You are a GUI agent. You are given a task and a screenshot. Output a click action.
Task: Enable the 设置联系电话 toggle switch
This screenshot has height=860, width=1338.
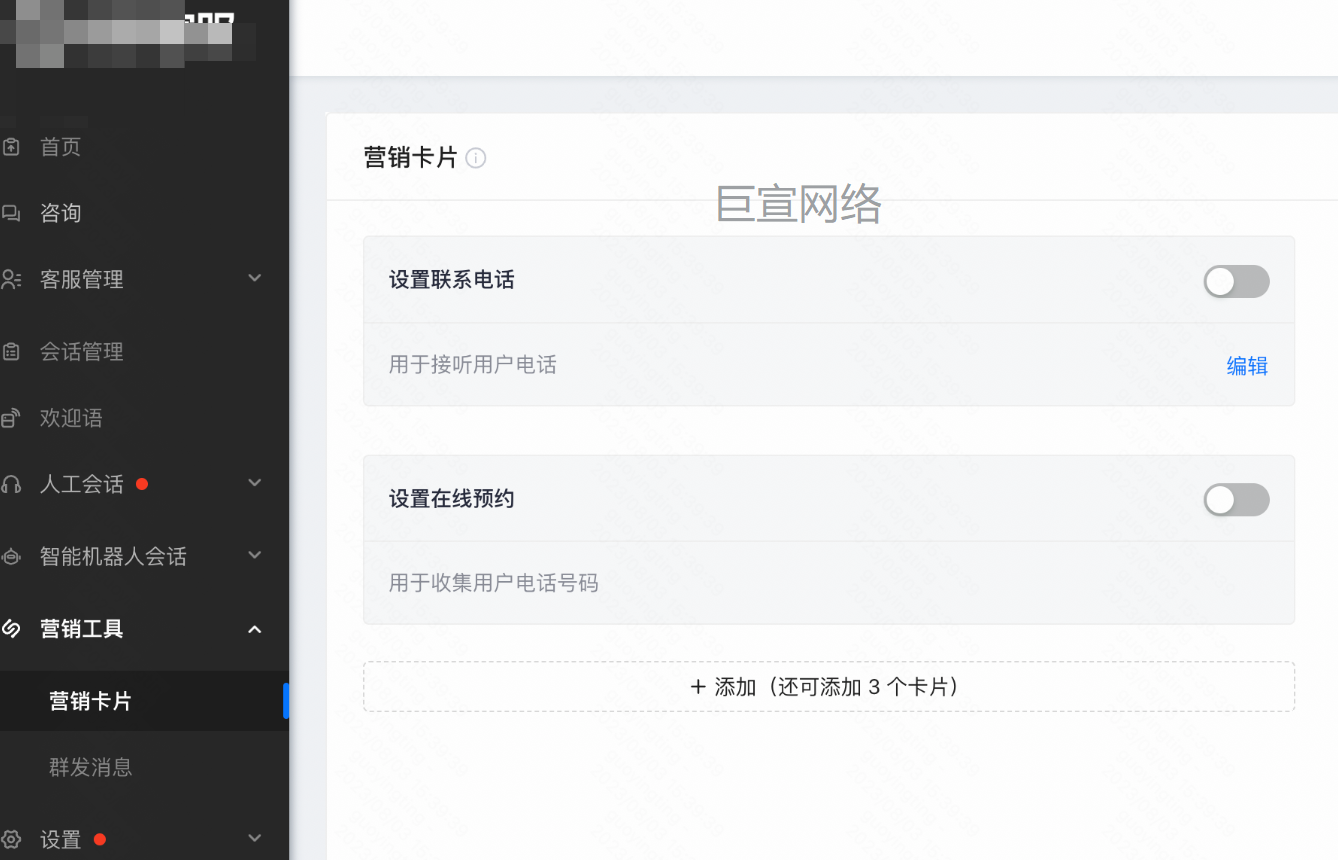click(1236, 282)
